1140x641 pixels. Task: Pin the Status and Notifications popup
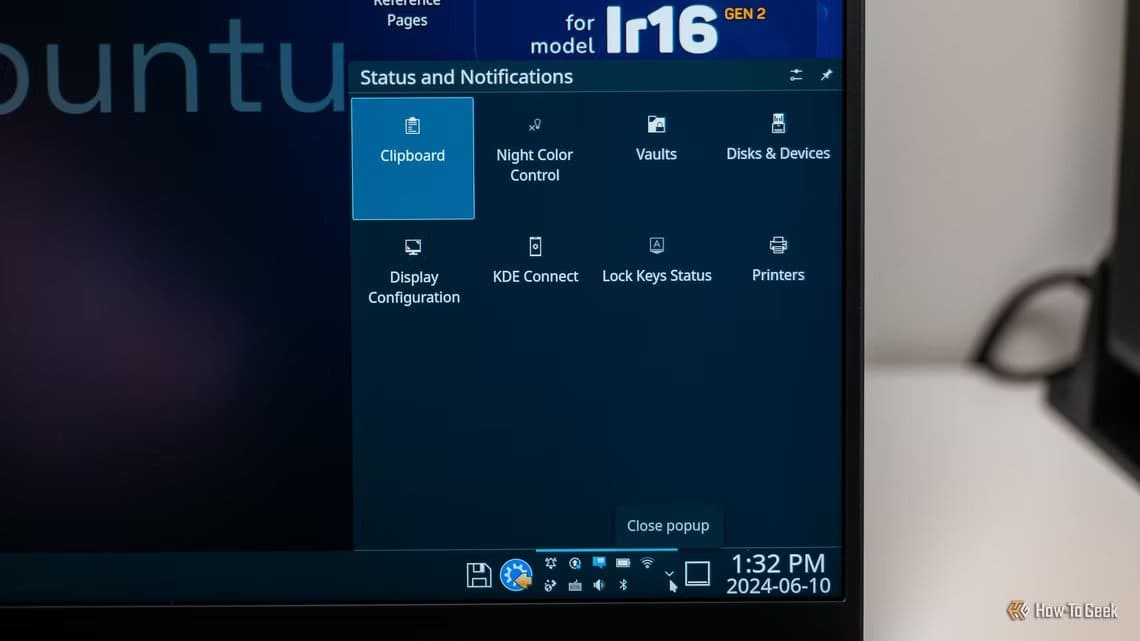coord(826,75)
